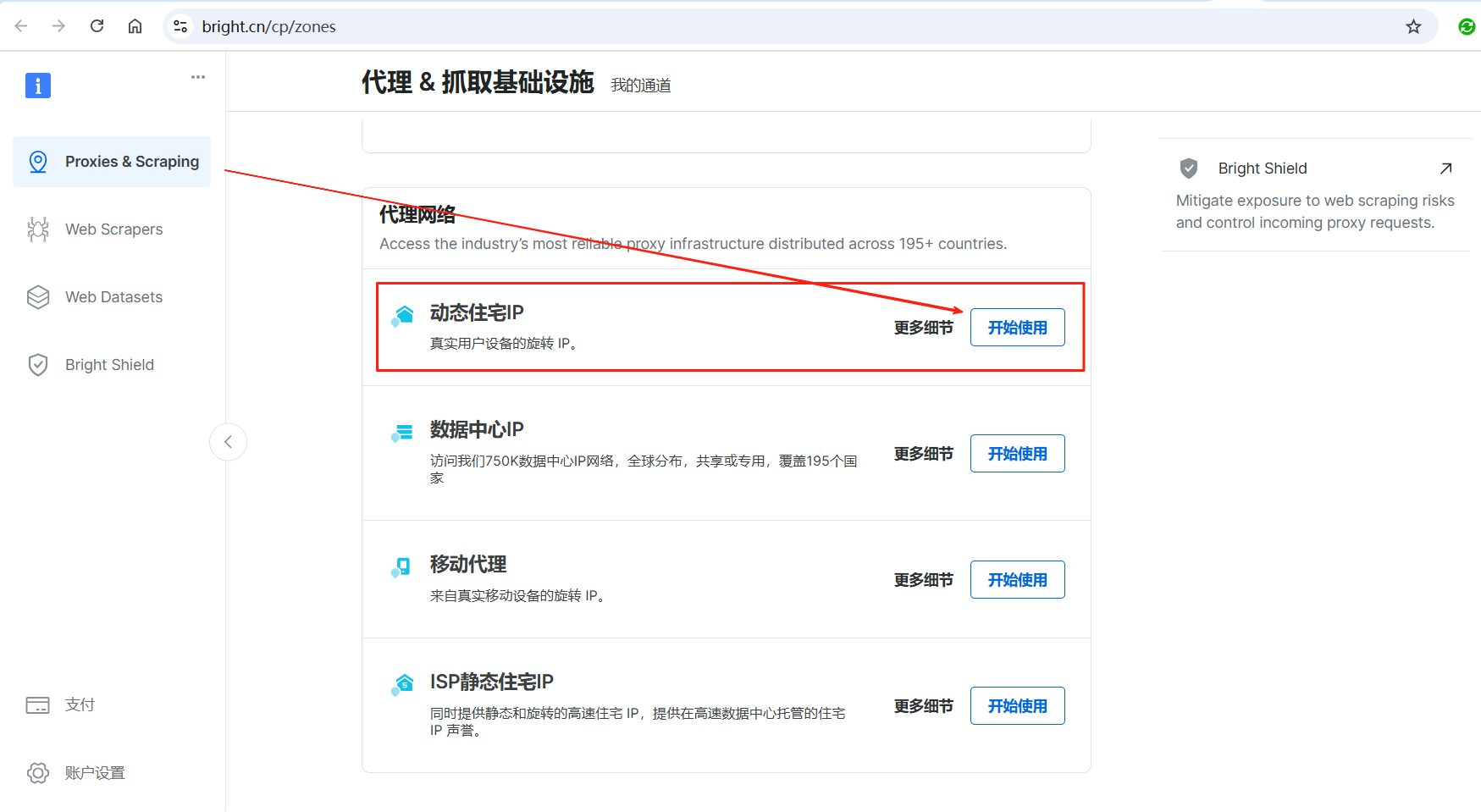Click the green extension icon in browser toolbar
Image resolution: width=1481 pixels, height=812 pixels.
click(x=1467, y=26)
